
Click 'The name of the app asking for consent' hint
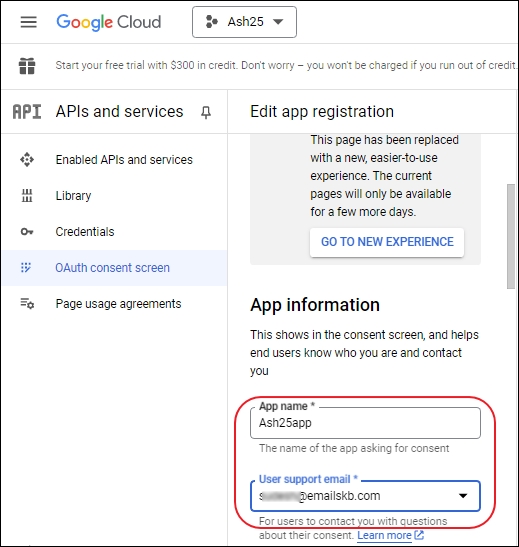coord(354,448)
